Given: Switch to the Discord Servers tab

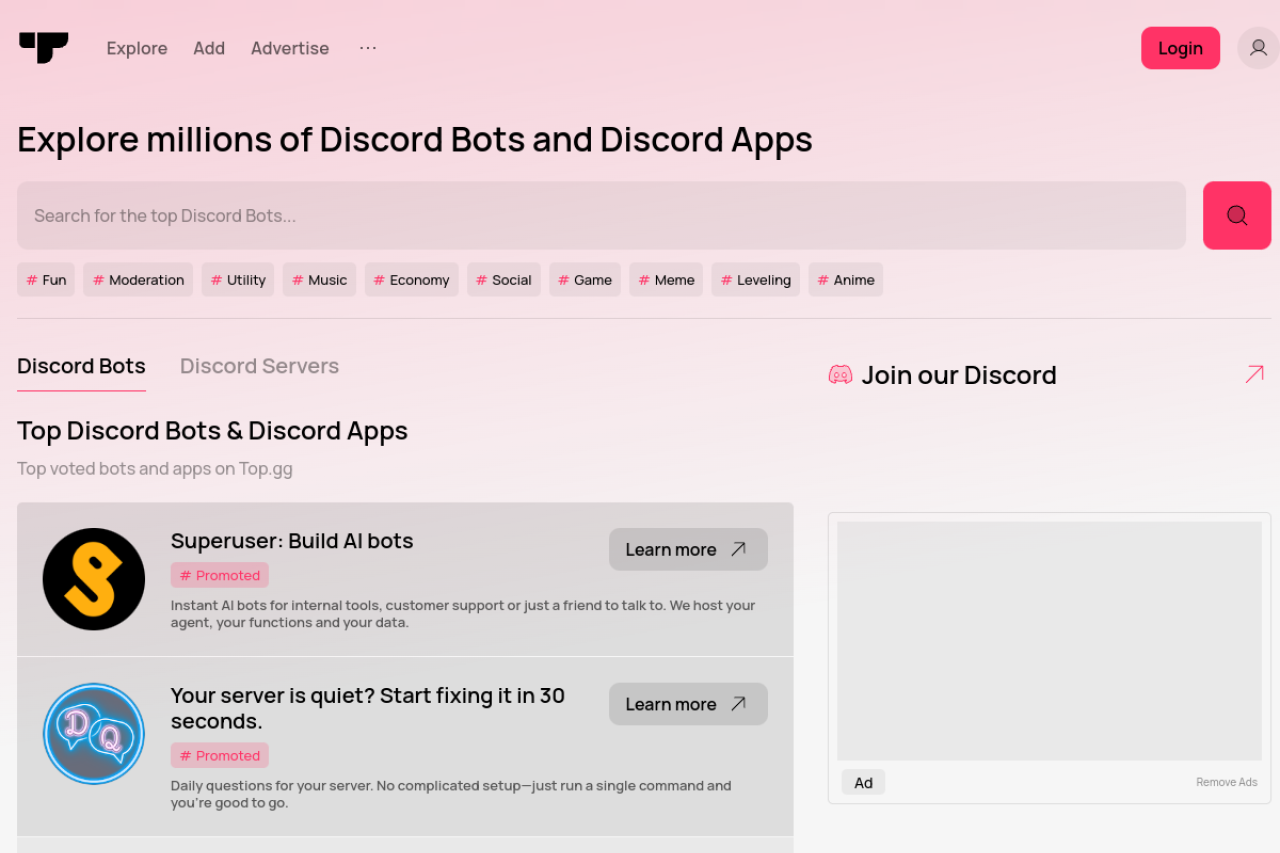Looking at the screenshot, I should 259,366.
